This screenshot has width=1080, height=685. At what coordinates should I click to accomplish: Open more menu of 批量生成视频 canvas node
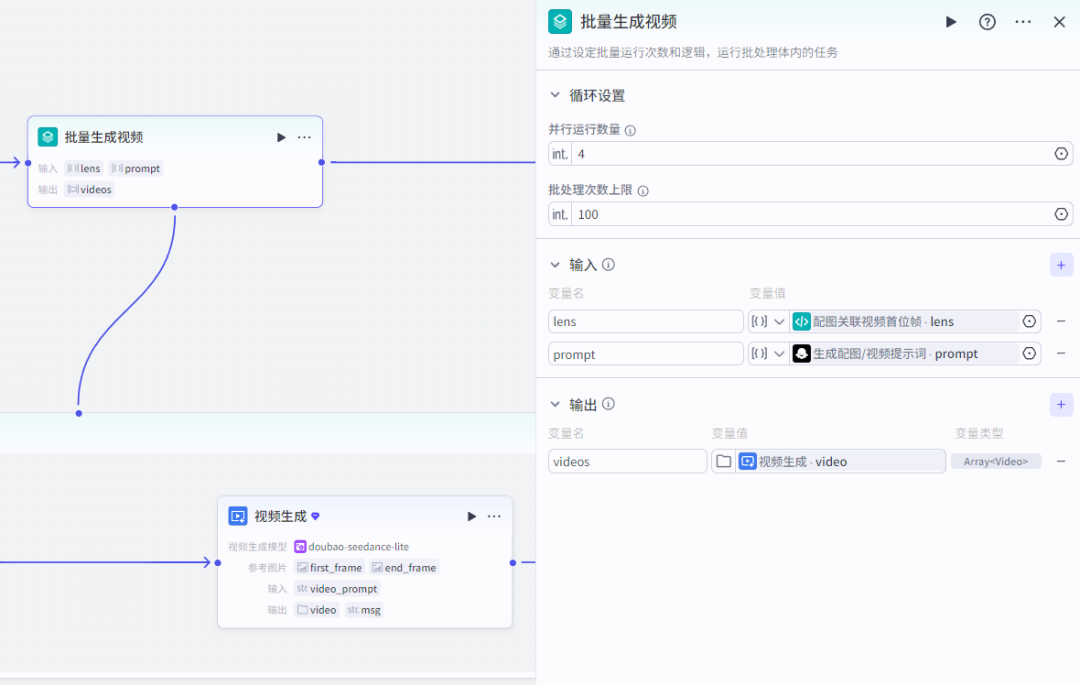point(304,138)
